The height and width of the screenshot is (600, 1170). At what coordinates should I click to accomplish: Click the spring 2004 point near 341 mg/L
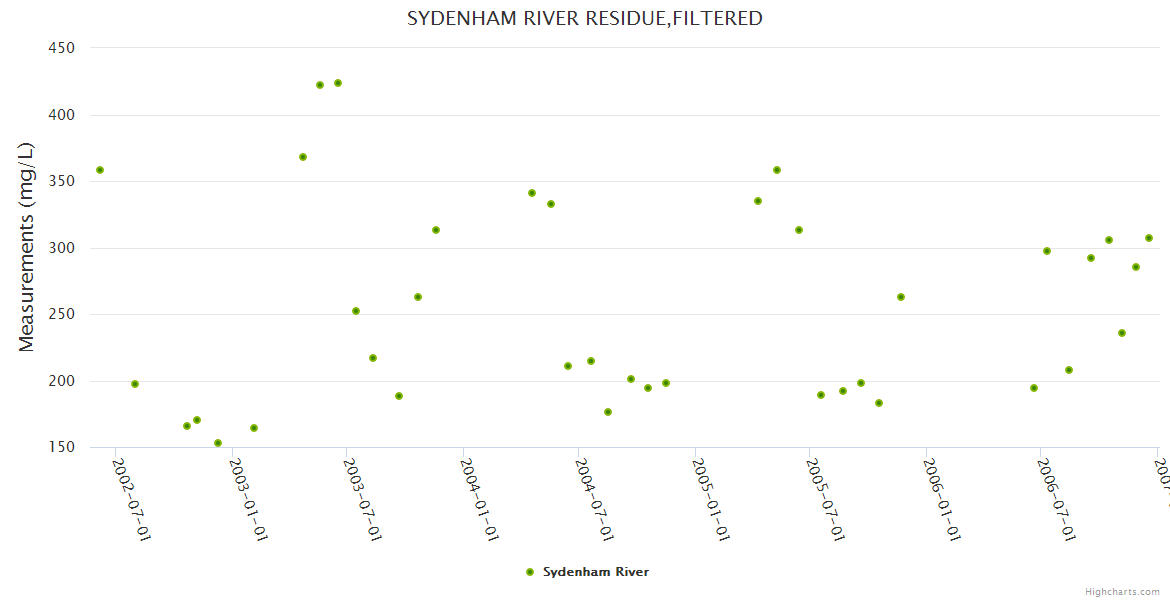click(532, 193)
